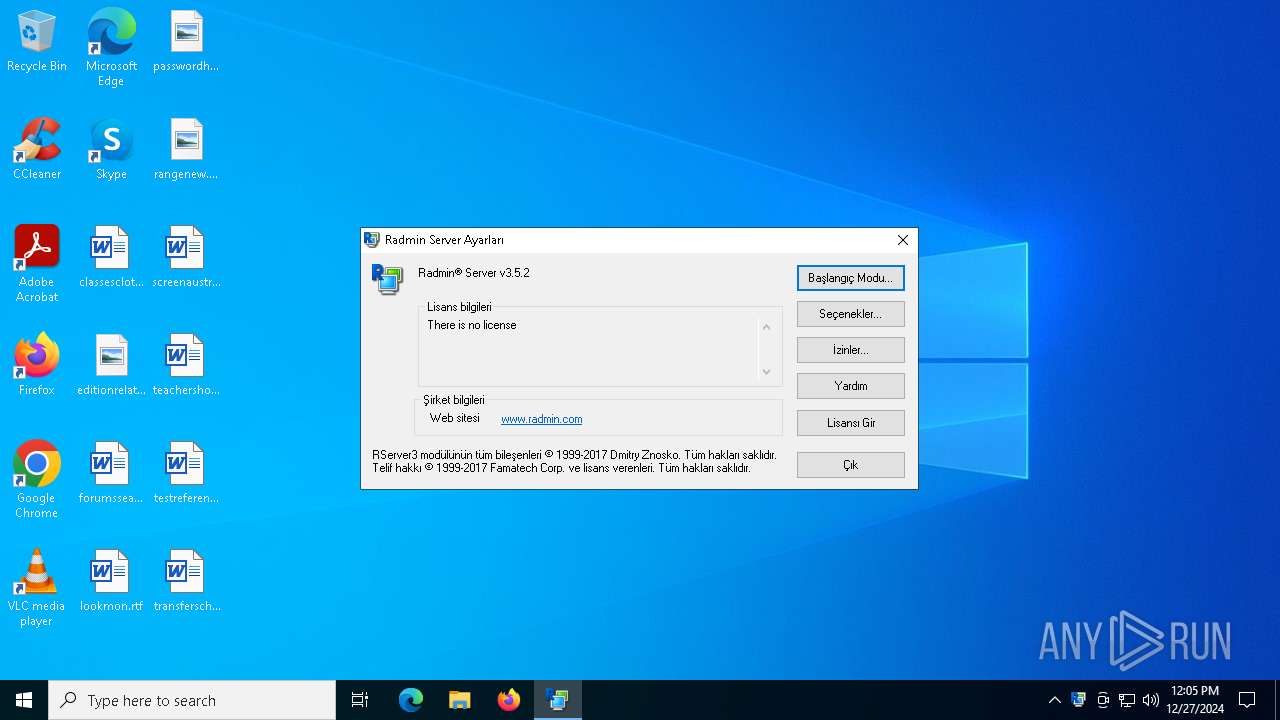
Task: Open the Seçenekler options button
Action: pos(850,314)
